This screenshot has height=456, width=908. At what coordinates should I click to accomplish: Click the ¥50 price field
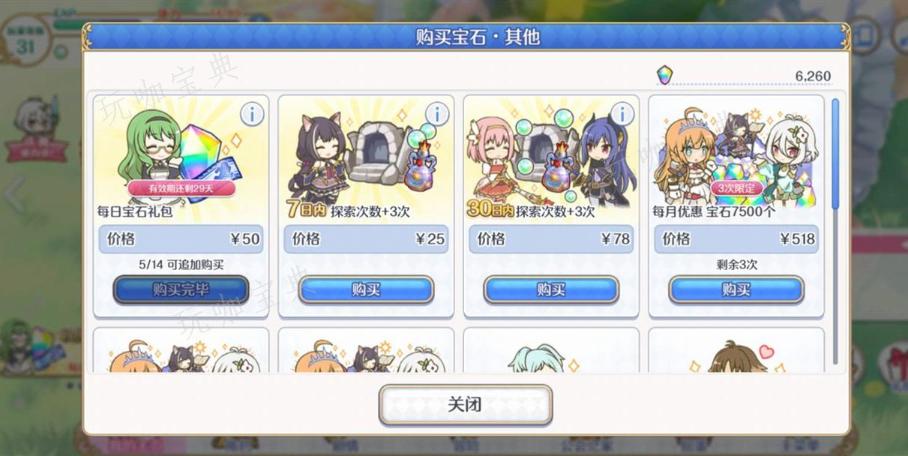[x=181, y=239]
